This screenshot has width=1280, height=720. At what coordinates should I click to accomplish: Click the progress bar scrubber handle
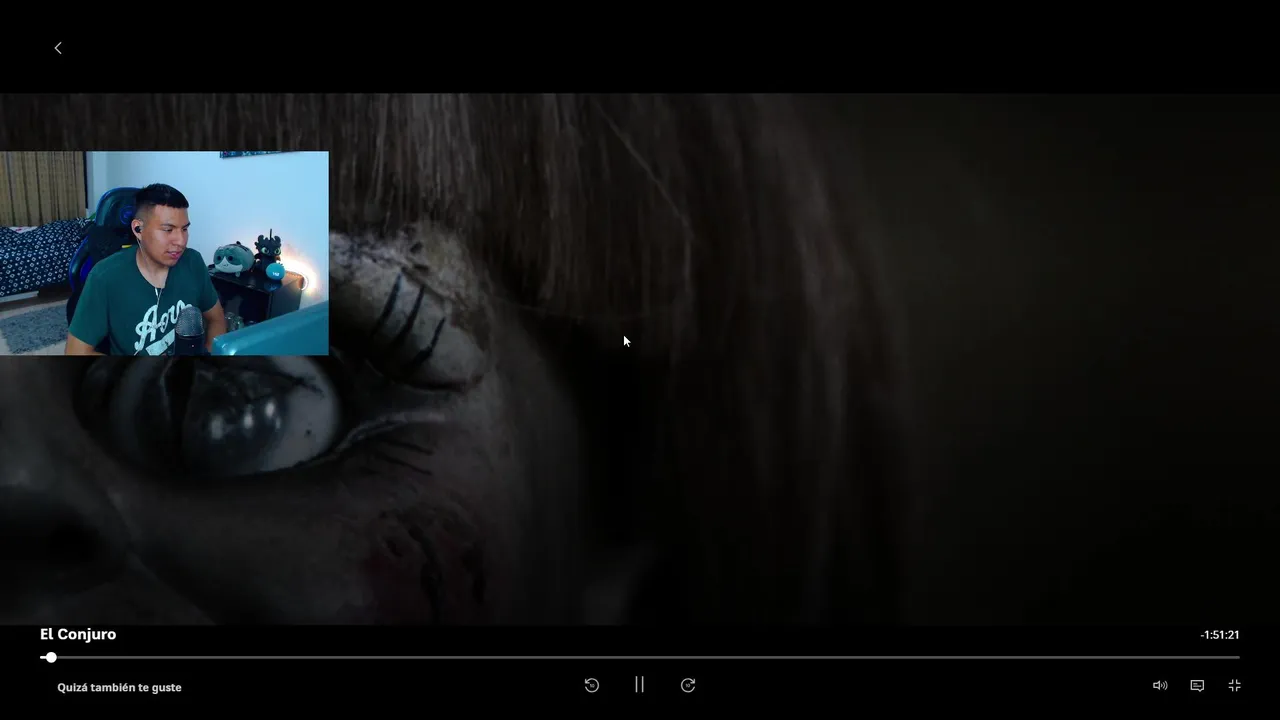(51, 657)
